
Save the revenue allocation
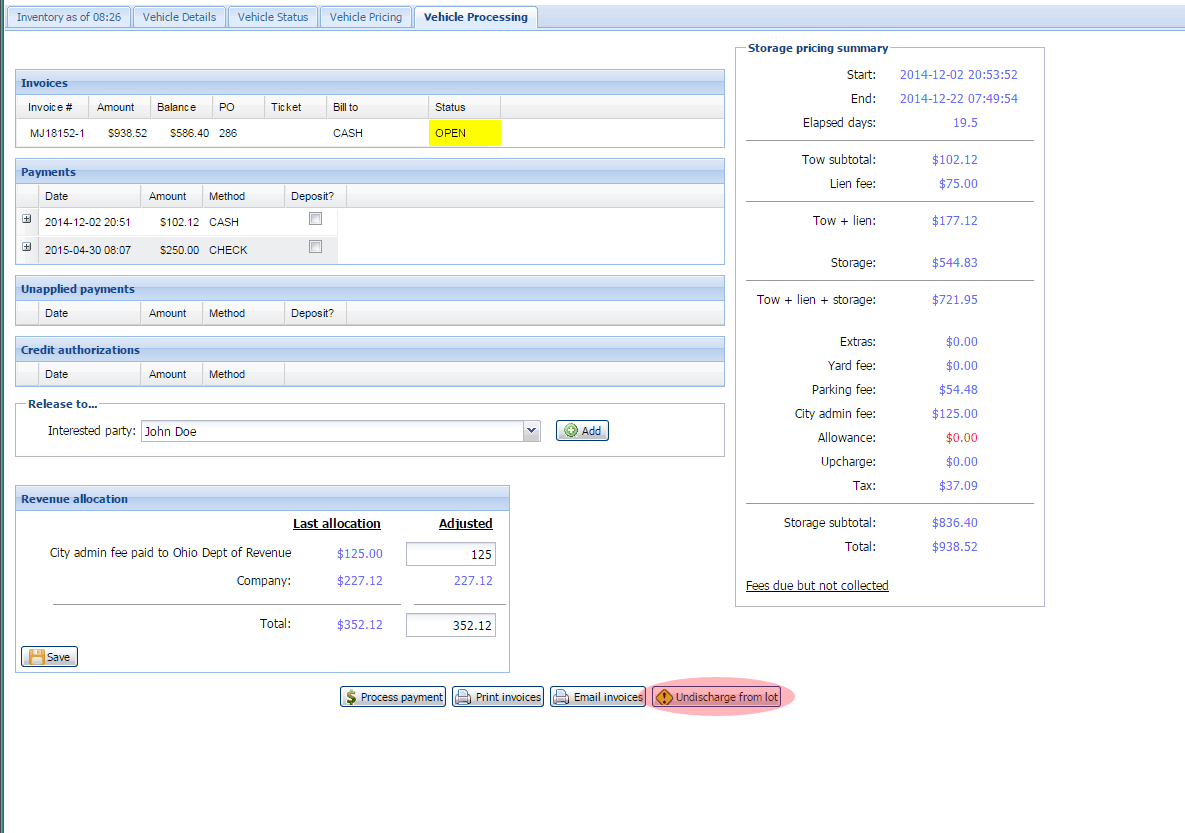[x=49, y=657]
